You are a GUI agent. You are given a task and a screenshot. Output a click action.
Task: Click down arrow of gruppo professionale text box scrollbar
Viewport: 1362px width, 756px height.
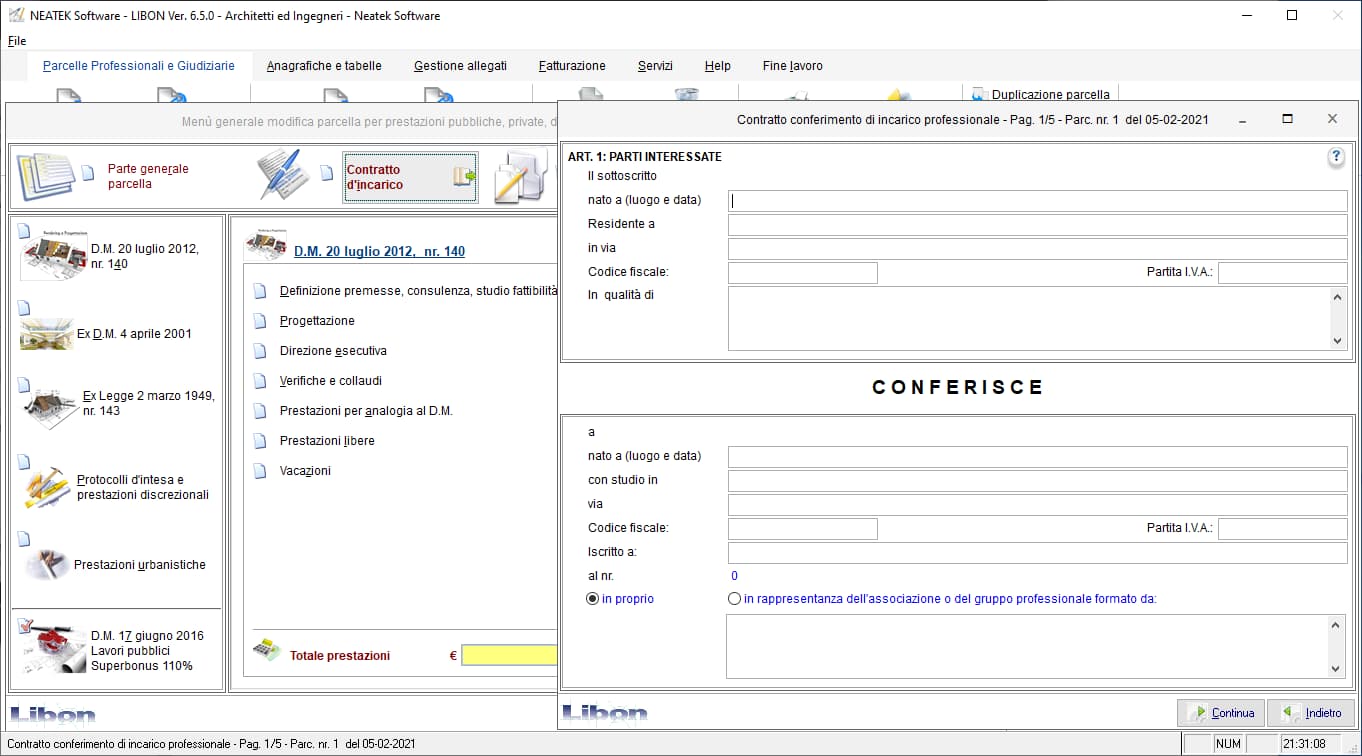pyautogui.click(x=1337, y=669)
